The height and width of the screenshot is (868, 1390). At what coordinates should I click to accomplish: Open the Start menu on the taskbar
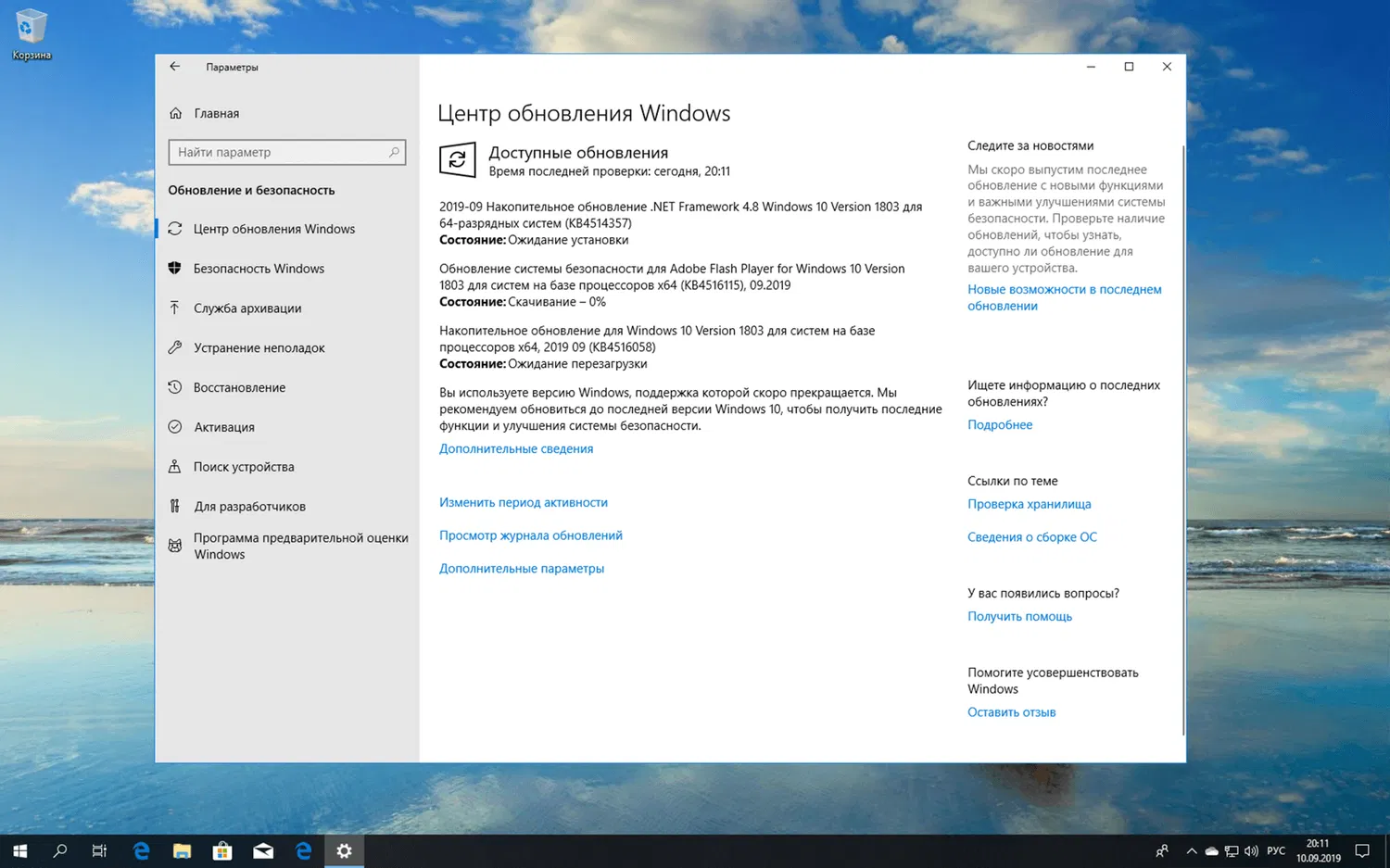[19, 850]
